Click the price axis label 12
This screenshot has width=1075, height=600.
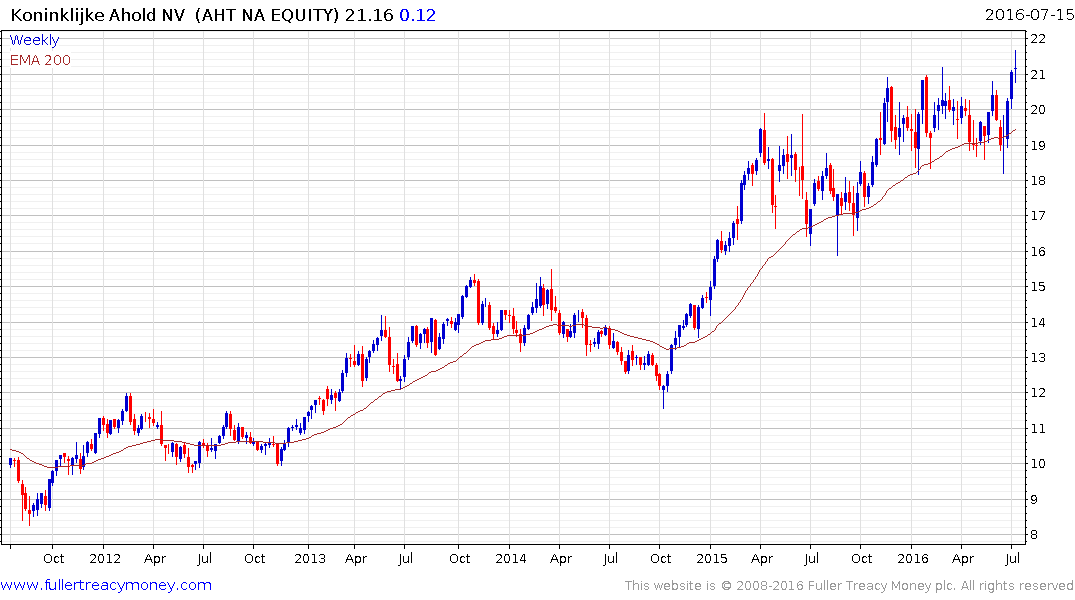pos(1038,393)
